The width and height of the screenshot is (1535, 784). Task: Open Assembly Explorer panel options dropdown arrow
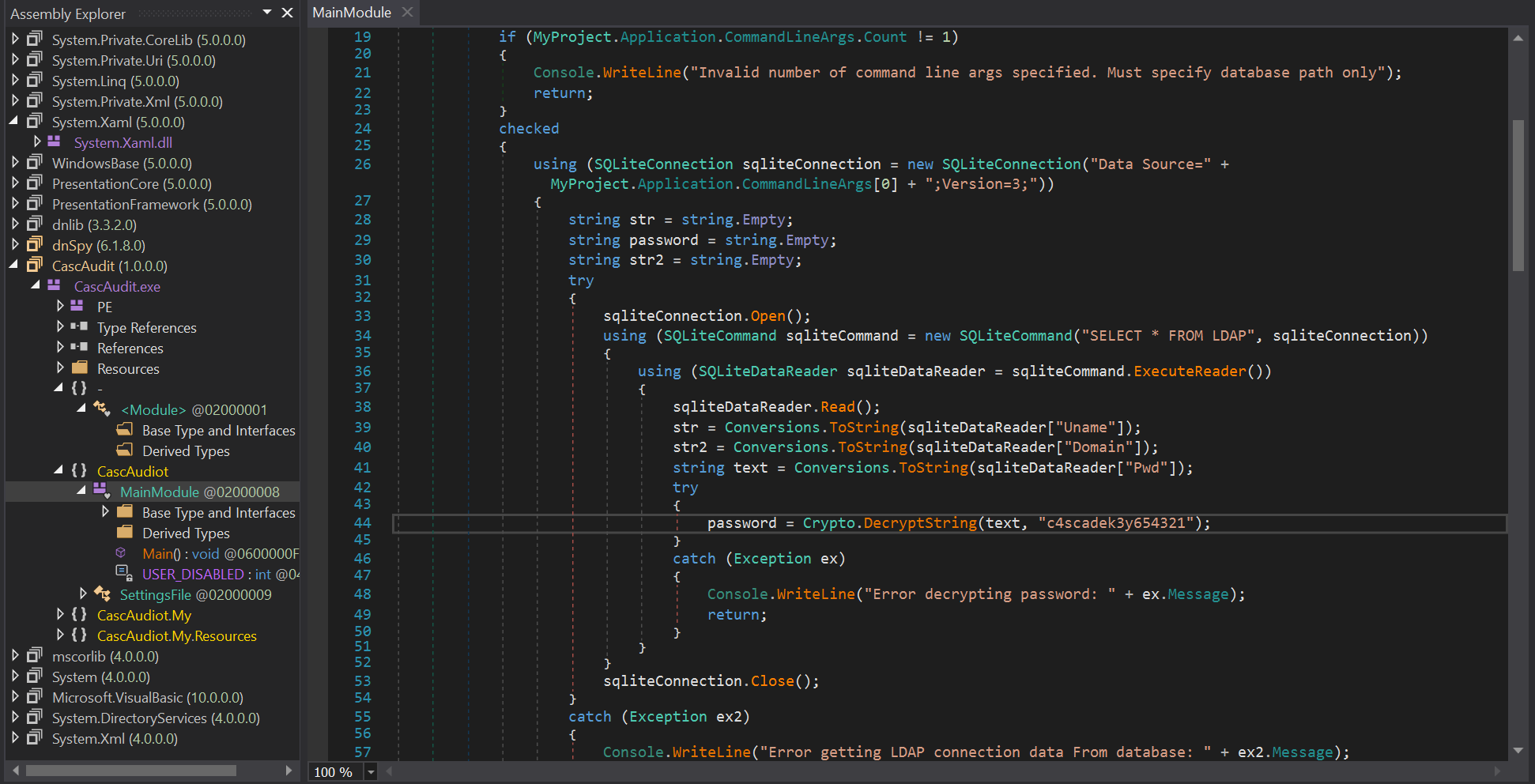coord(267,13)
